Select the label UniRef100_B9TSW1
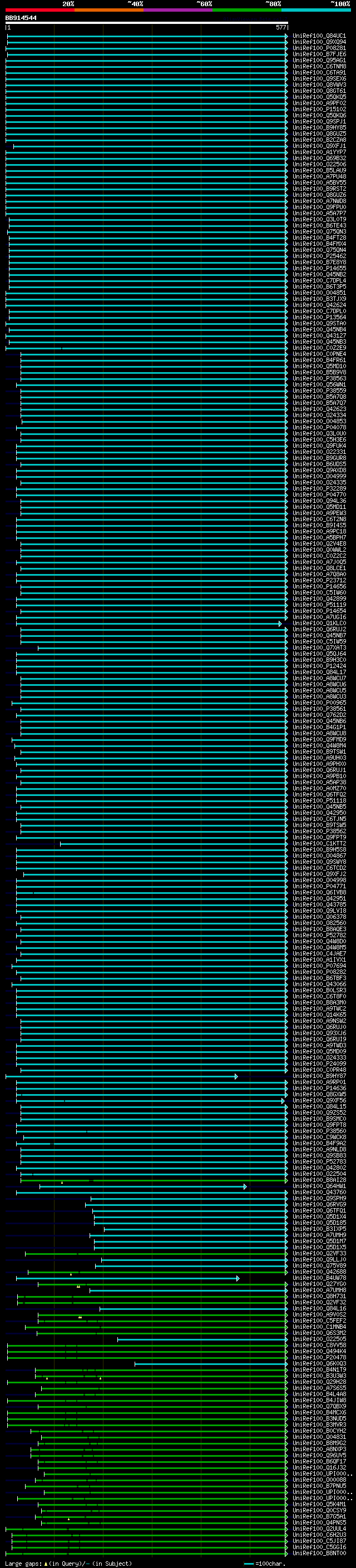 point(319,752)
